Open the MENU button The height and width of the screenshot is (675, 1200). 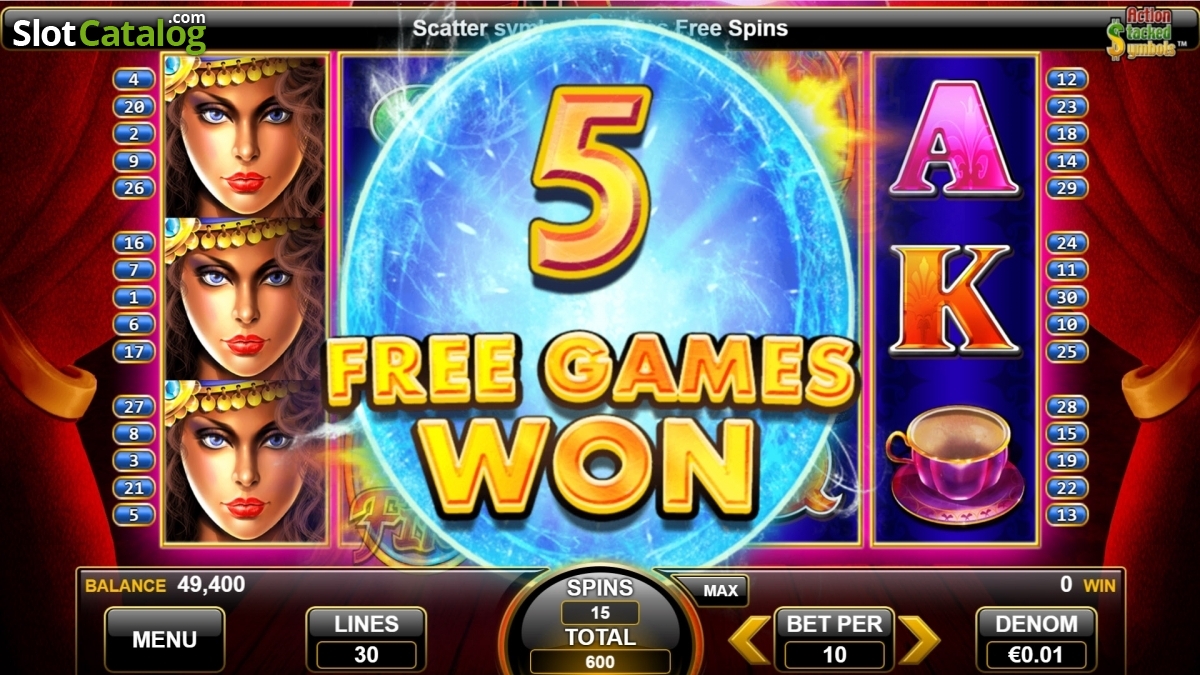tap(165, 639)
